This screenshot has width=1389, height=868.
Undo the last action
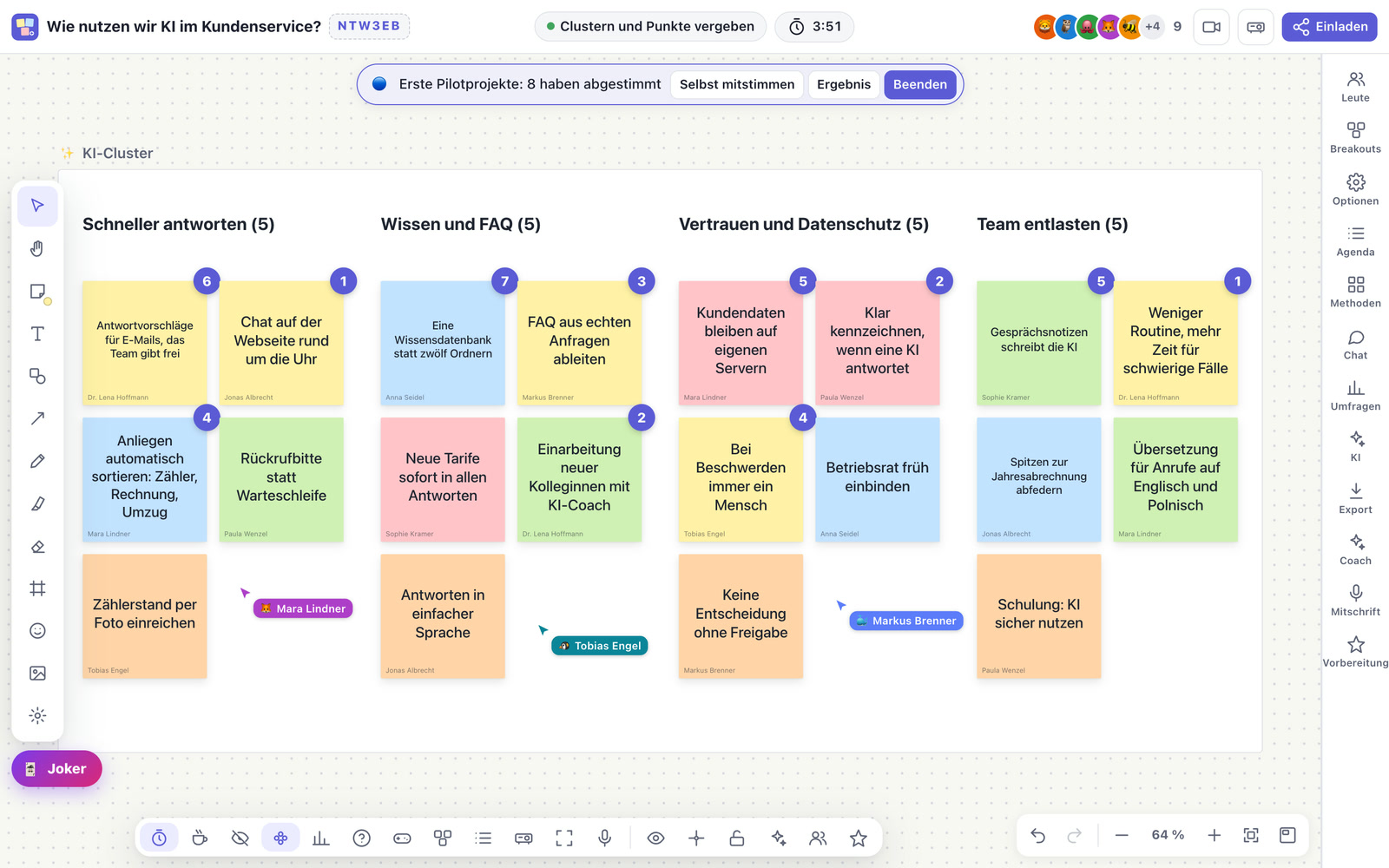click(x=1037, y=835)
